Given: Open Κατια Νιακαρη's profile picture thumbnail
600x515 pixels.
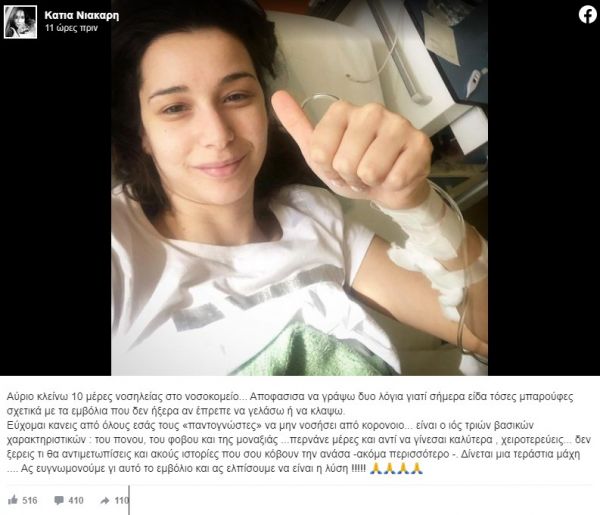Looking at the screenshot, I should click(x=20, y=22).
